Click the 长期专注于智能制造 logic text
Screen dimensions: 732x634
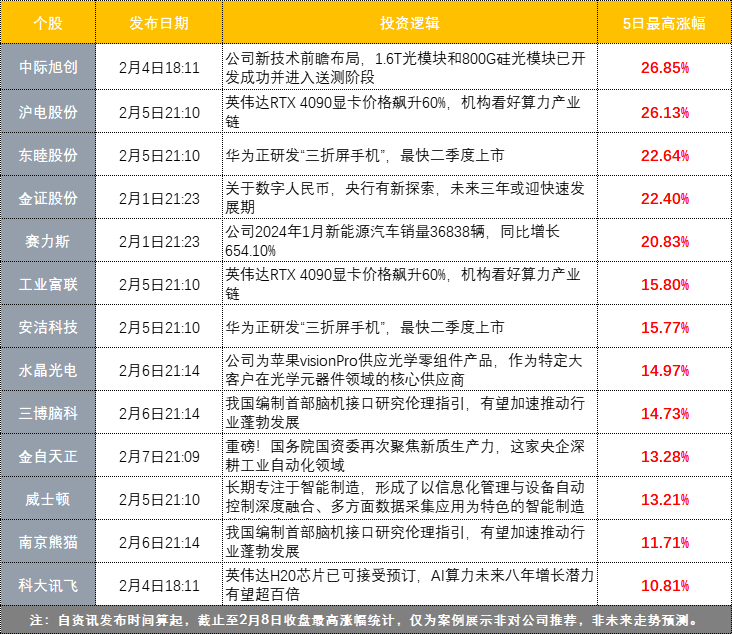coord(405,497)
